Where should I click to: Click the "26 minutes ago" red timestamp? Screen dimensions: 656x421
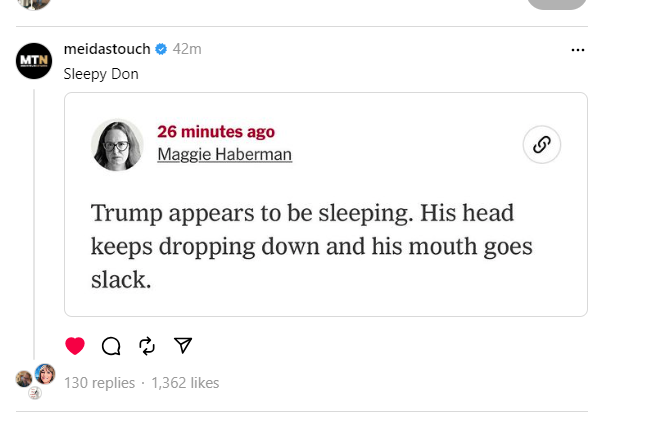215,132
